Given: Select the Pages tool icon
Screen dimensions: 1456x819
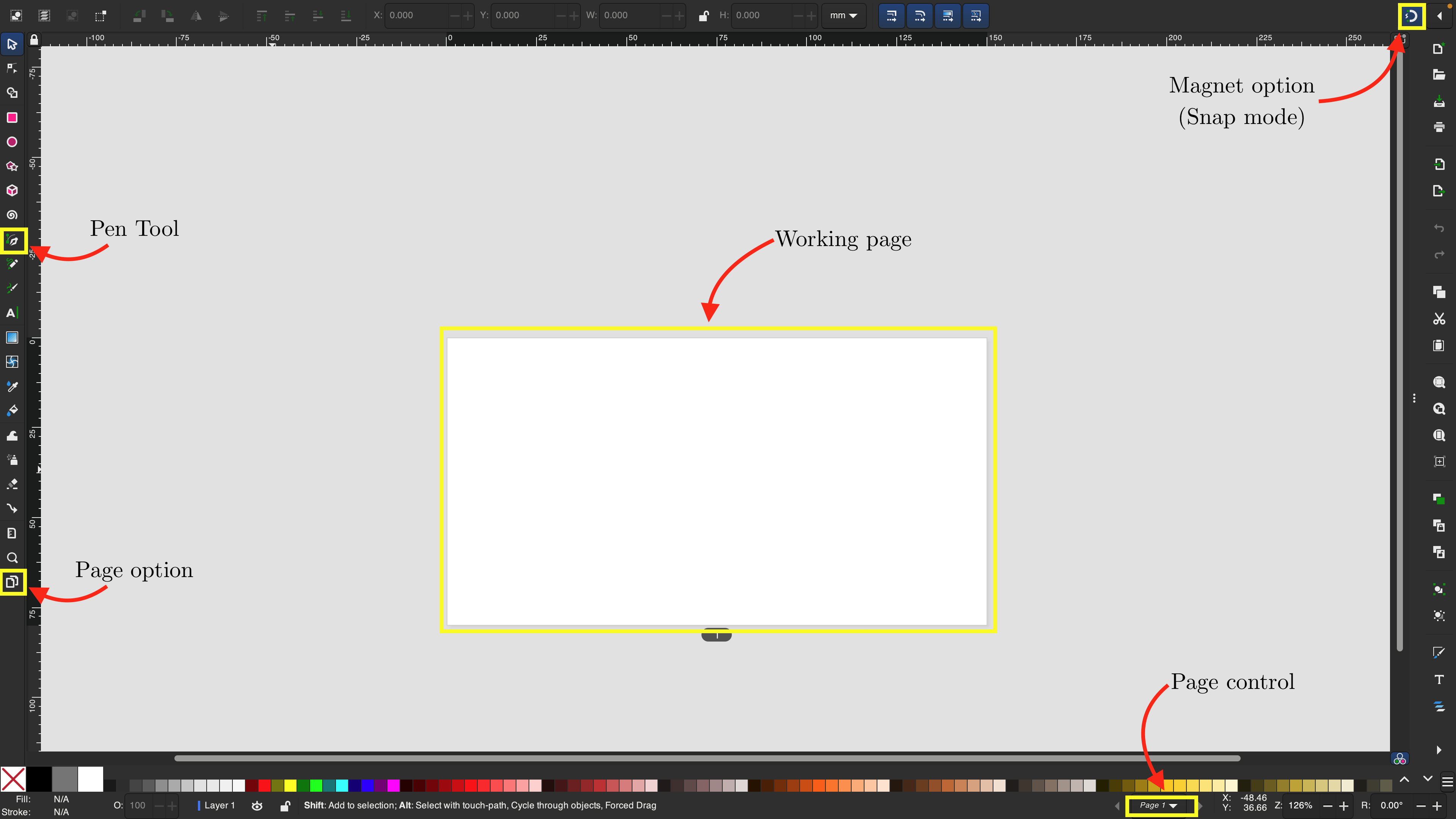Looking at the screenshot, I should coord(13,582).
